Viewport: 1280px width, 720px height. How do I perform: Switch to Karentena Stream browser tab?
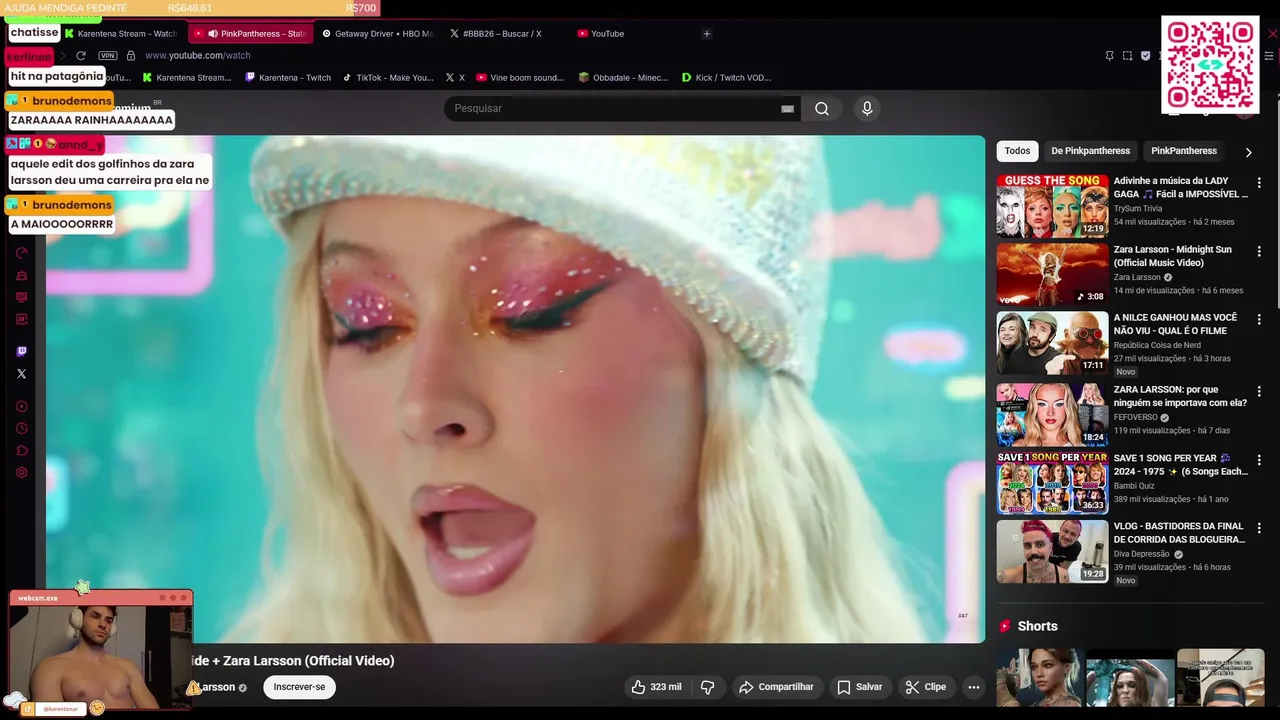pyautogui.click(x=119, y=33)
